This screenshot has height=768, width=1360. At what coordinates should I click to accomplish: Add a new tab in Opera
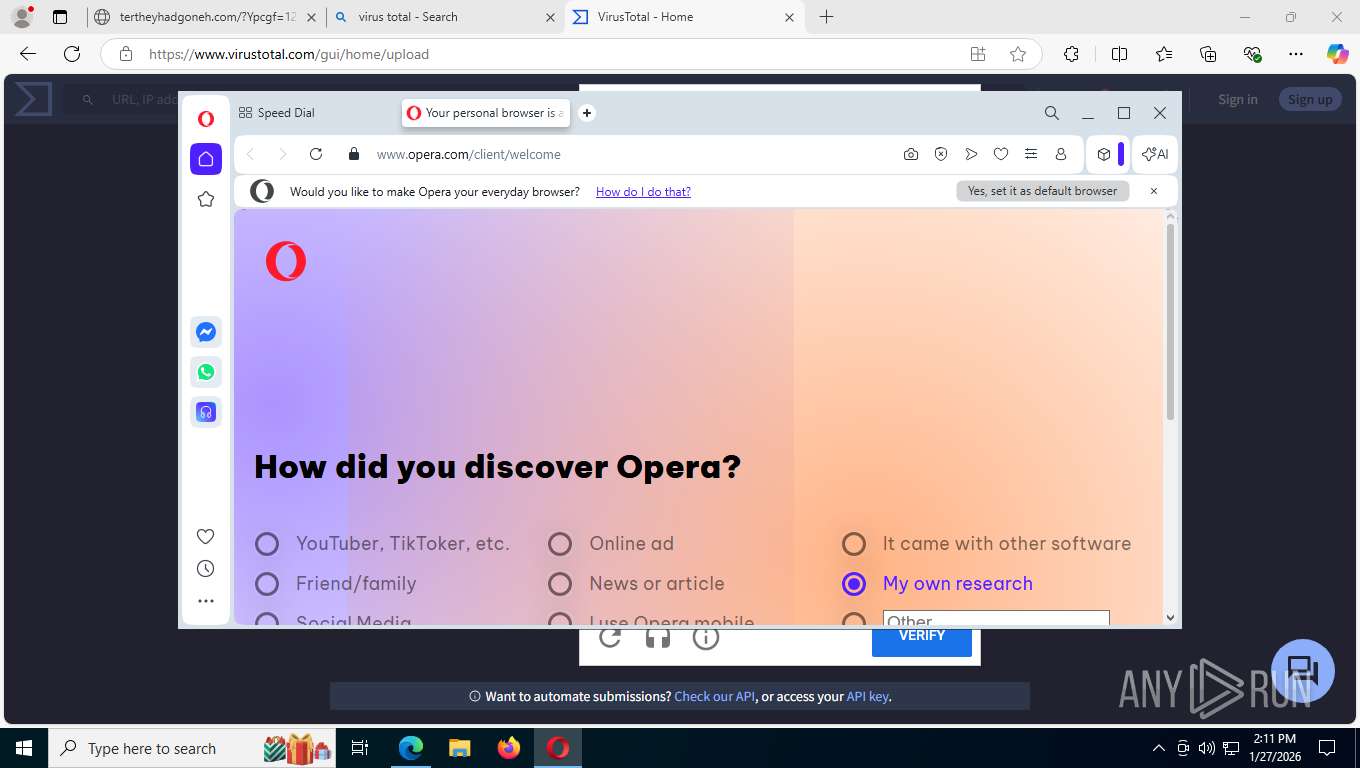point(587,113)
